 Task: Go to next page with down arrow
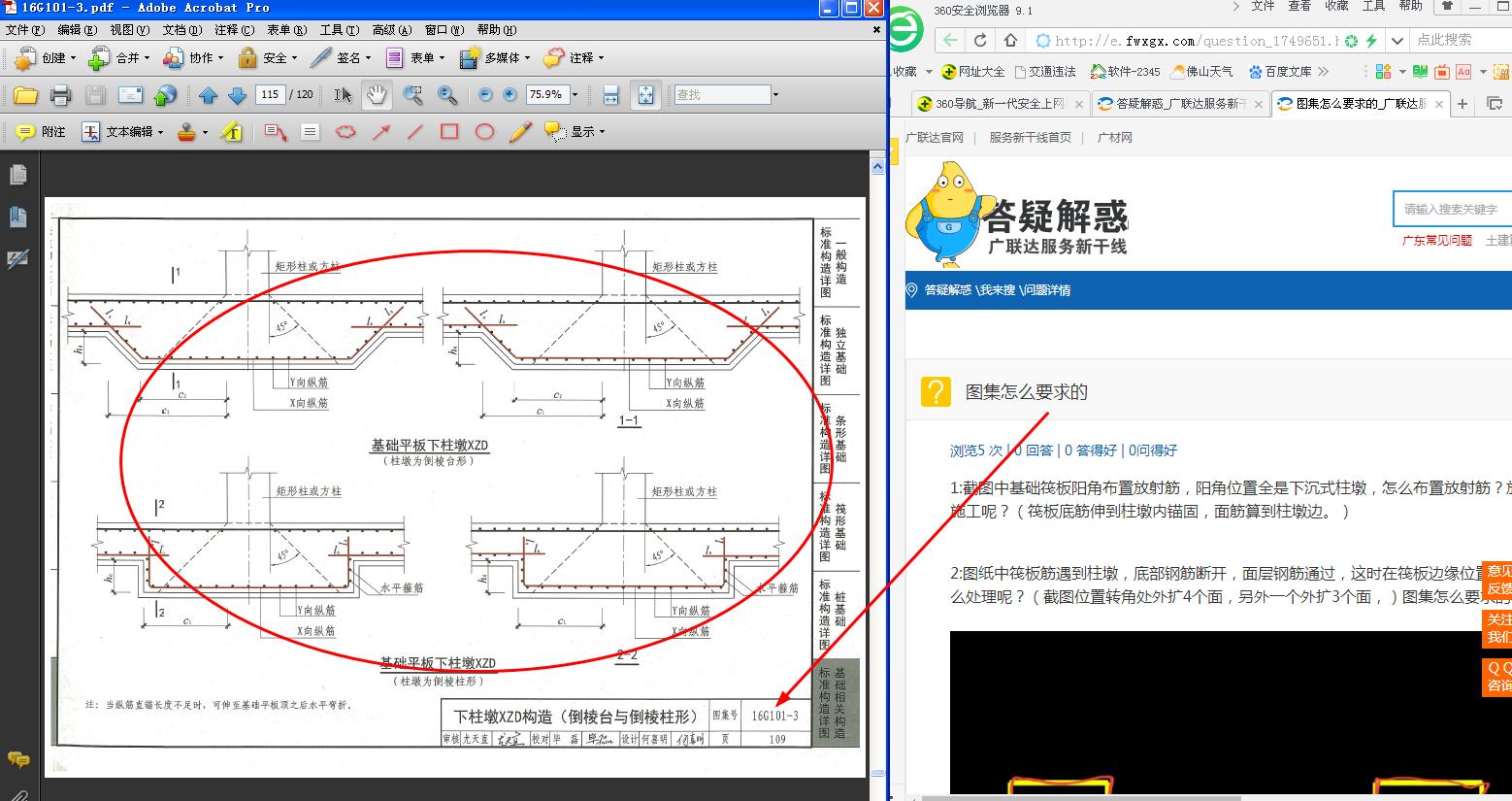(x=237, y=95)
